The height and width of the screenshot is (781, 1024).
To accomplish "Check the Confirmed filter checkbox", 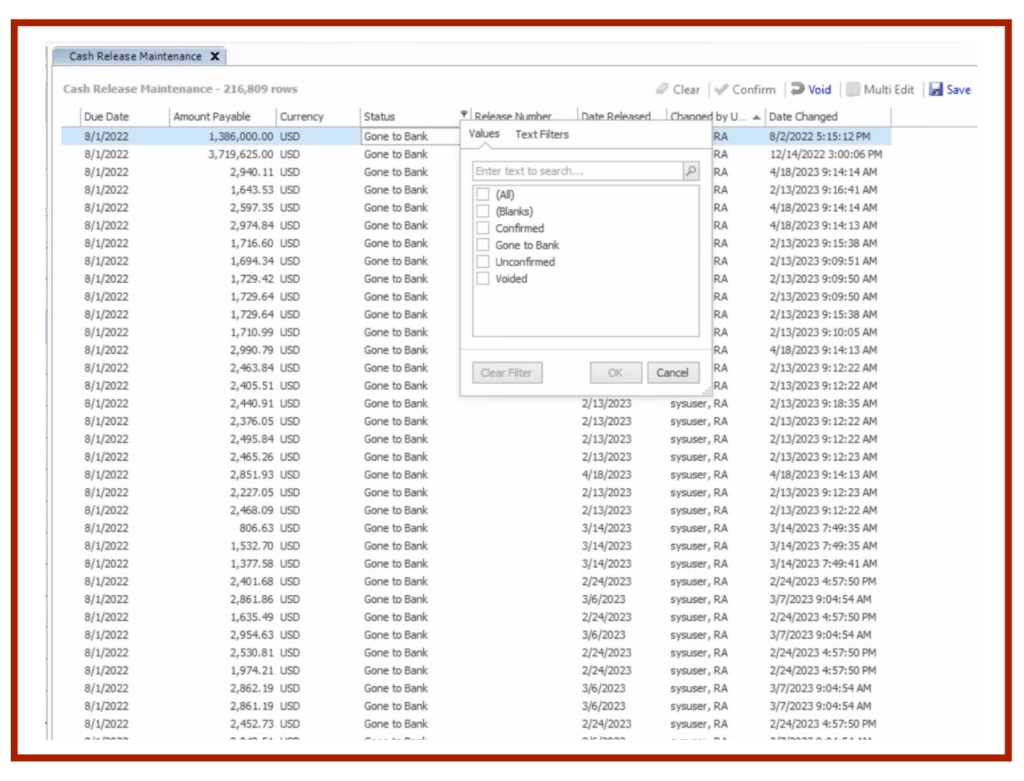I will point(483,228).
